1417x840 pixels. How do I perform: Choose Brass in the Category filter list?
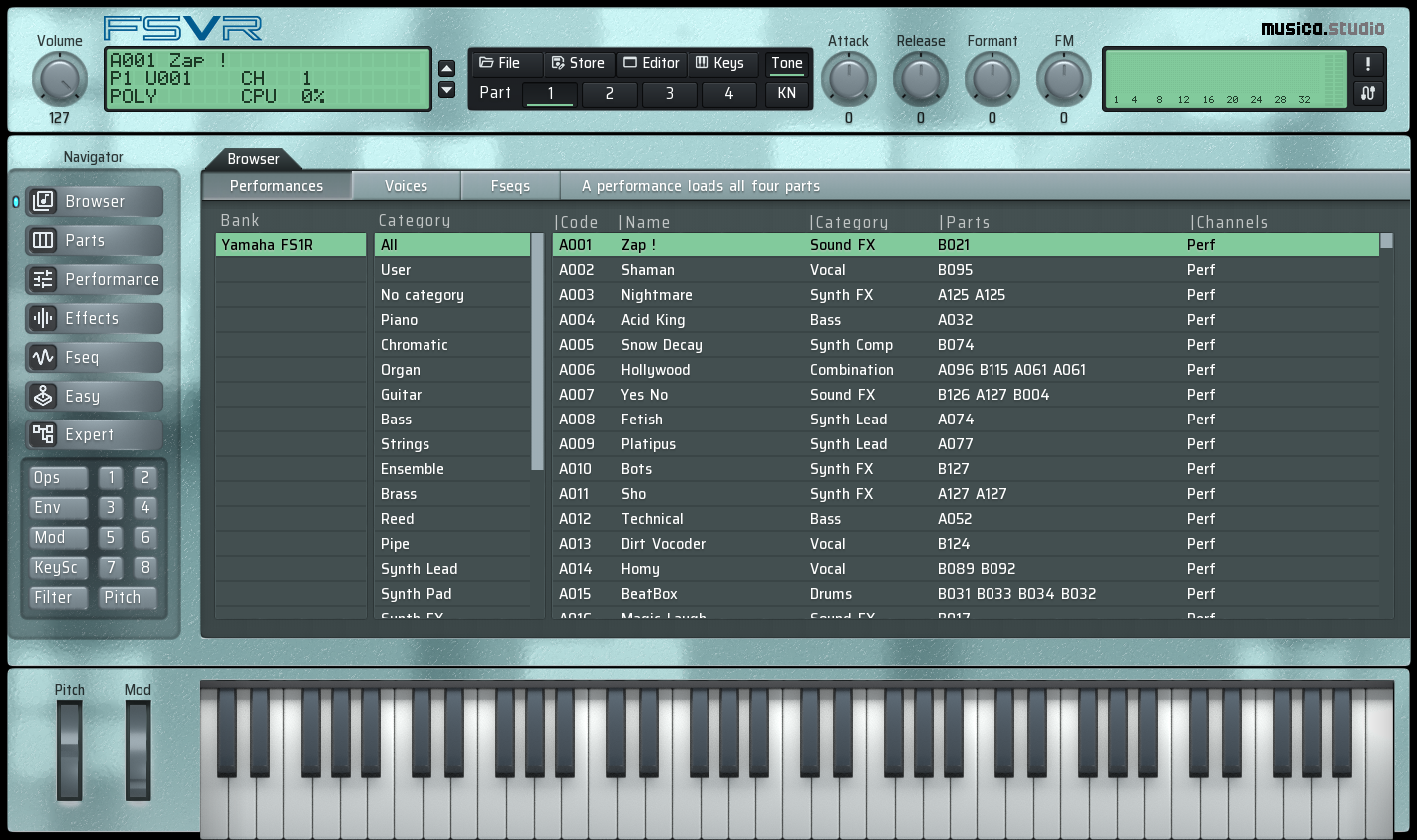452,494
